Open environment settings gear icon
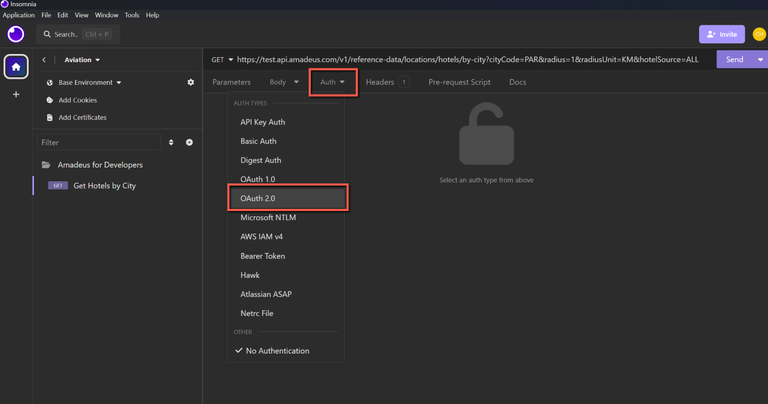Screen dimensions: 768x404 point(191,82)
